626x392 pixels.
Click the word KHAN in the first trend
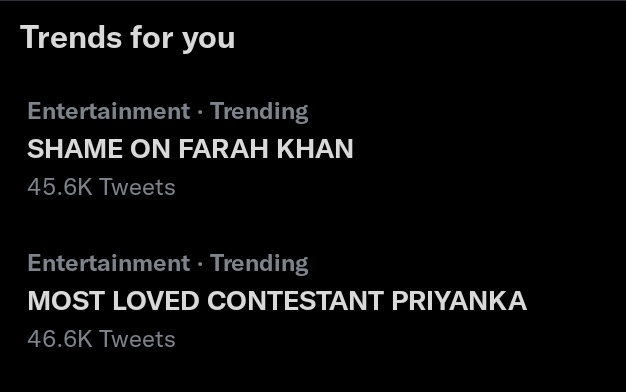click(x=315, y=148)
